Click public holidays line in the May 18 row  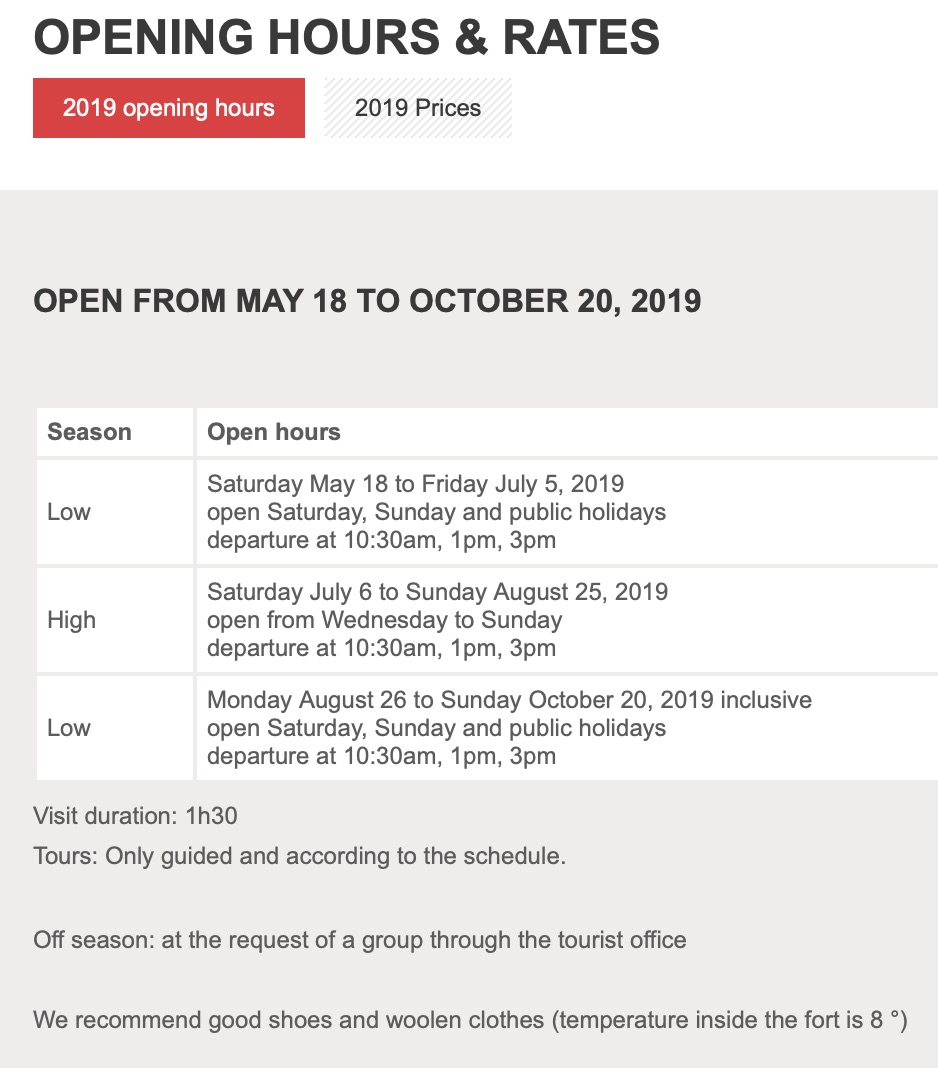[x=436, y=512]
